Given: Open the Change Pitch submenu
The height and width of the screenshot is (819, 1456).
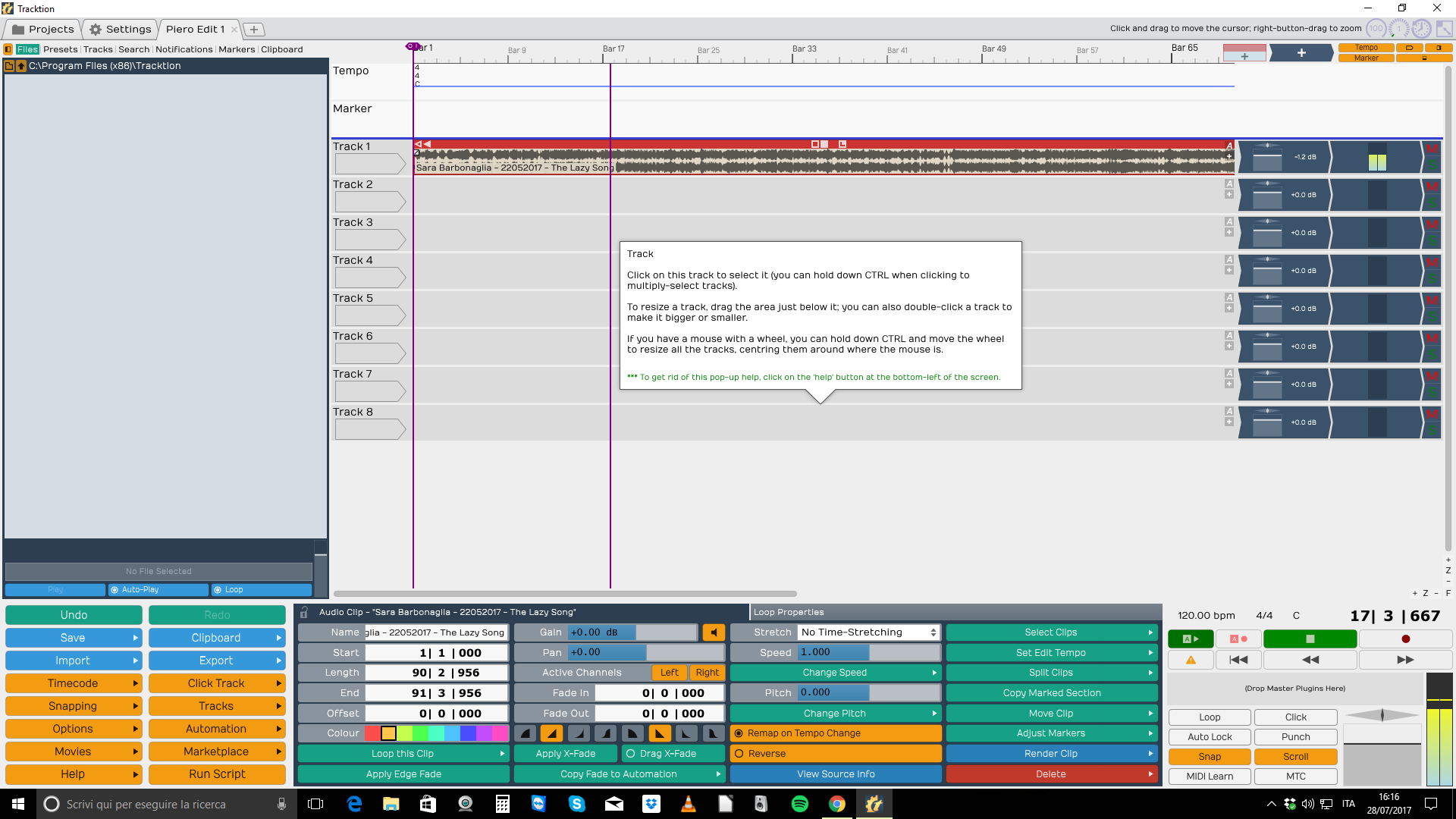Looking at the screenshot, I should pos(836,714).
